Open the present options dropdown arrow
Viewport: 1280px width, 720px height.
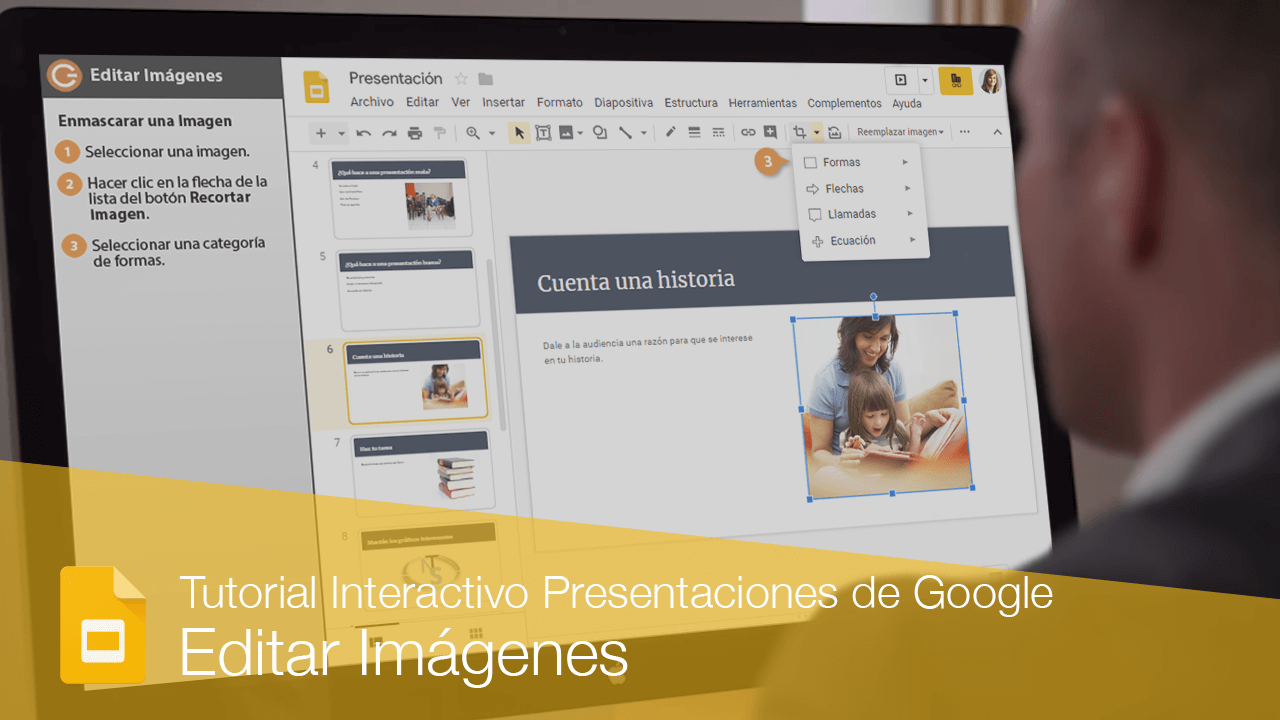[x=925, y=80]
